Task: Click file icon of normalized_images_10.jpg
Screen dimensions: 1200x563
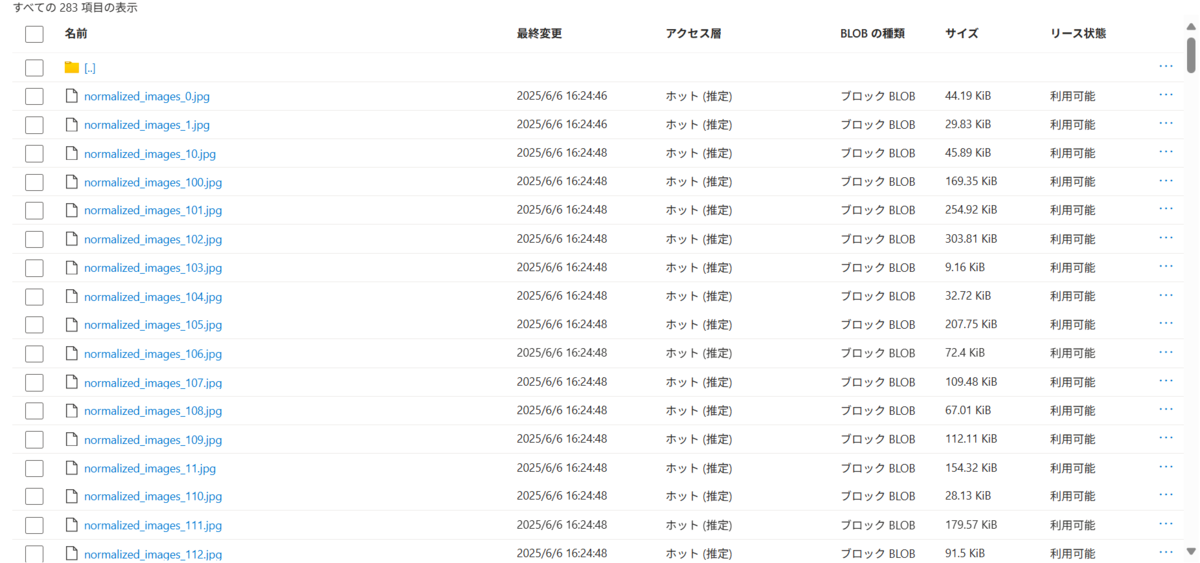Action: pos(71,153)
